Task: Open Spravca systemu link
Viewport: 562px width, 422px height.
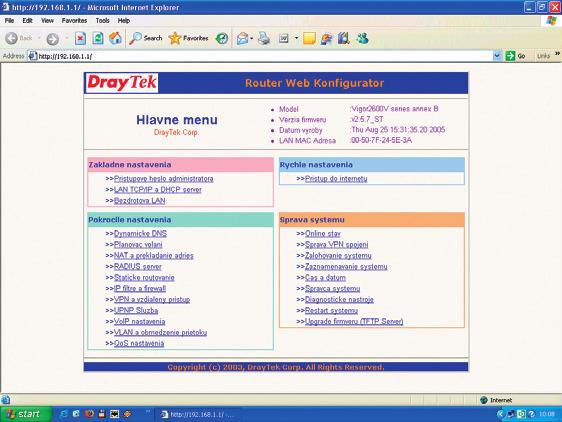Action: click(x=332, y=289)
